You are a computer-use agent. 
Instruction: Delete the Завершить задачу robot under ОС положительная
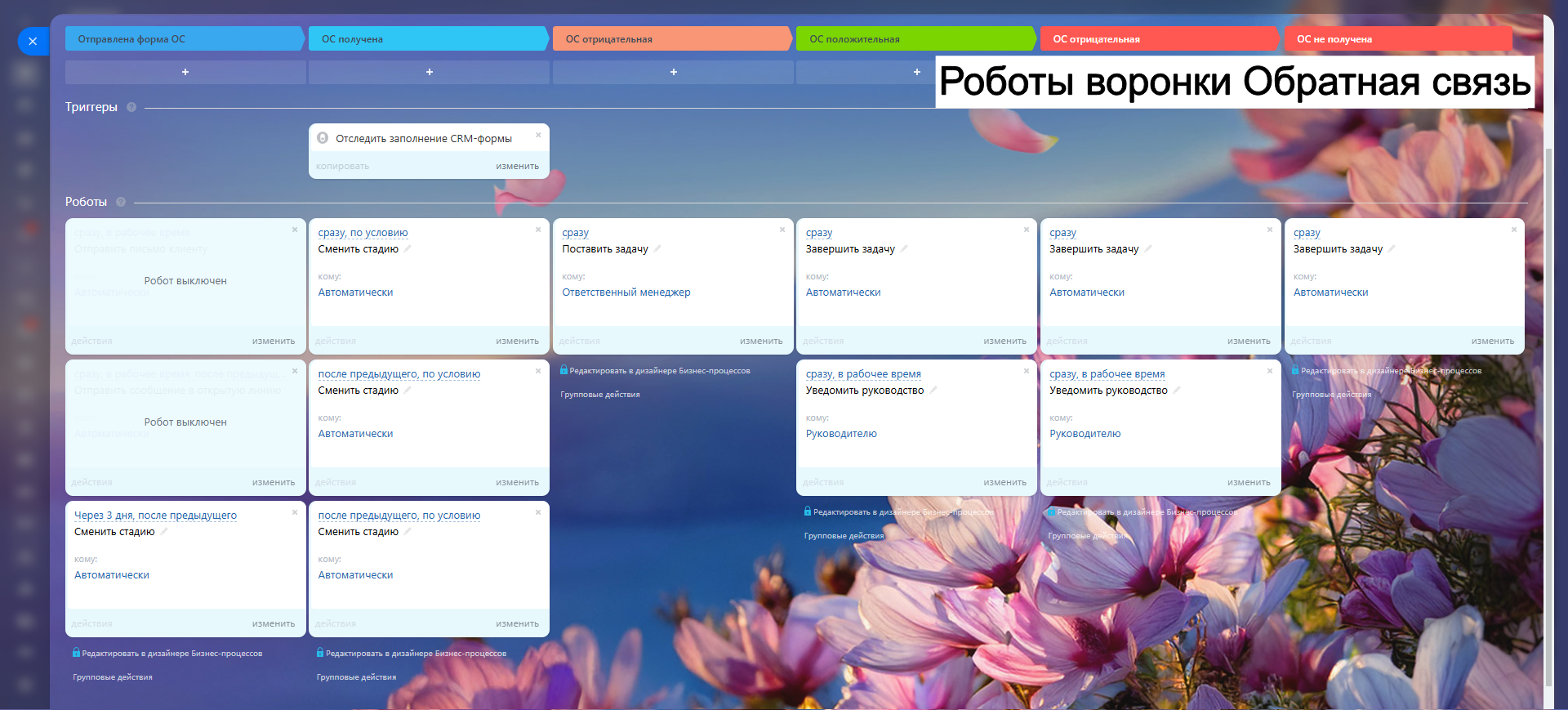pos(1027,230)
